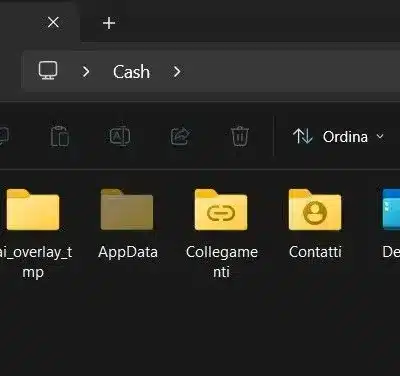The image size is (400, 376).
Task: Click the Rename icon in the toolbar
Action: [x=120, y=136]
